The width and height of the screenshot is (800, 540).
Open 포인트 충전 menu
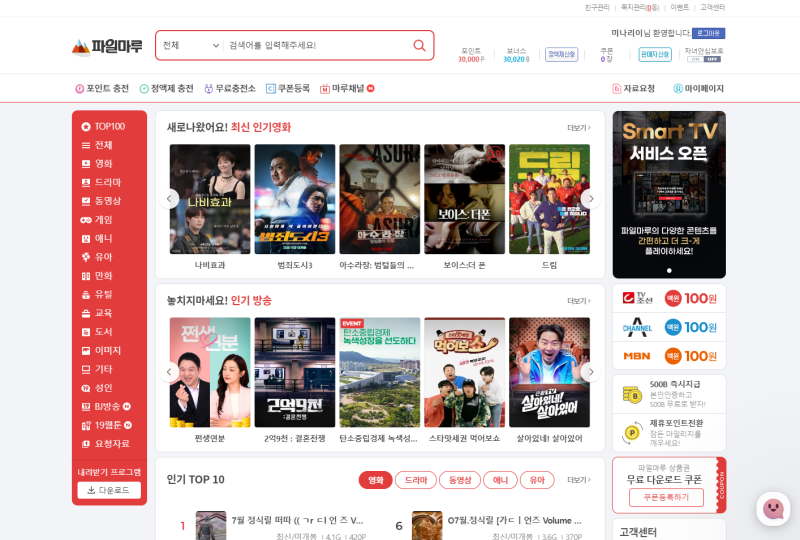point(102,88)
